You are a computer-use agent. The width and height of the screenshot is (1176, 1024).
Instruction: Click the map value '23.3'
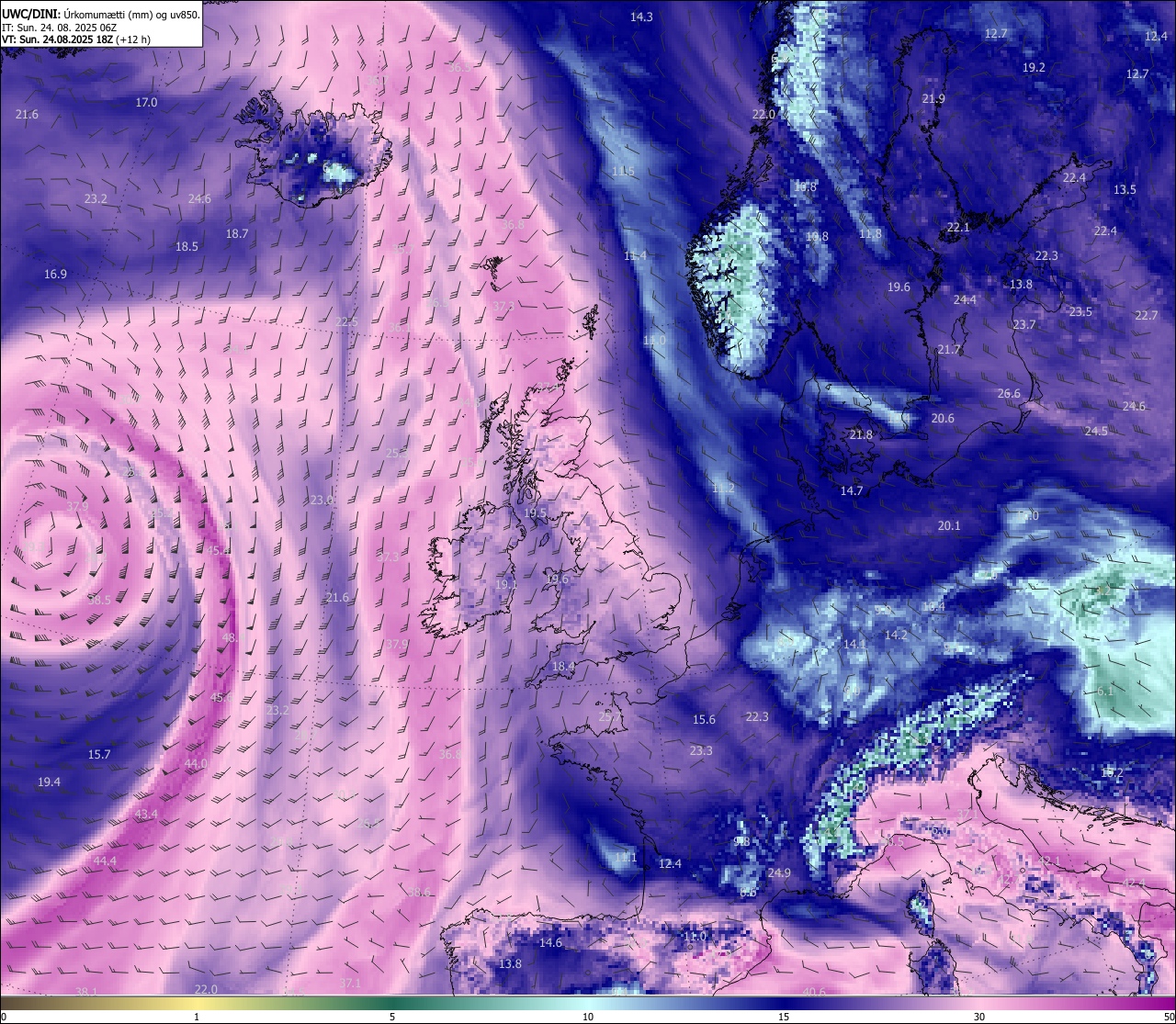click(x=701, y=751)
